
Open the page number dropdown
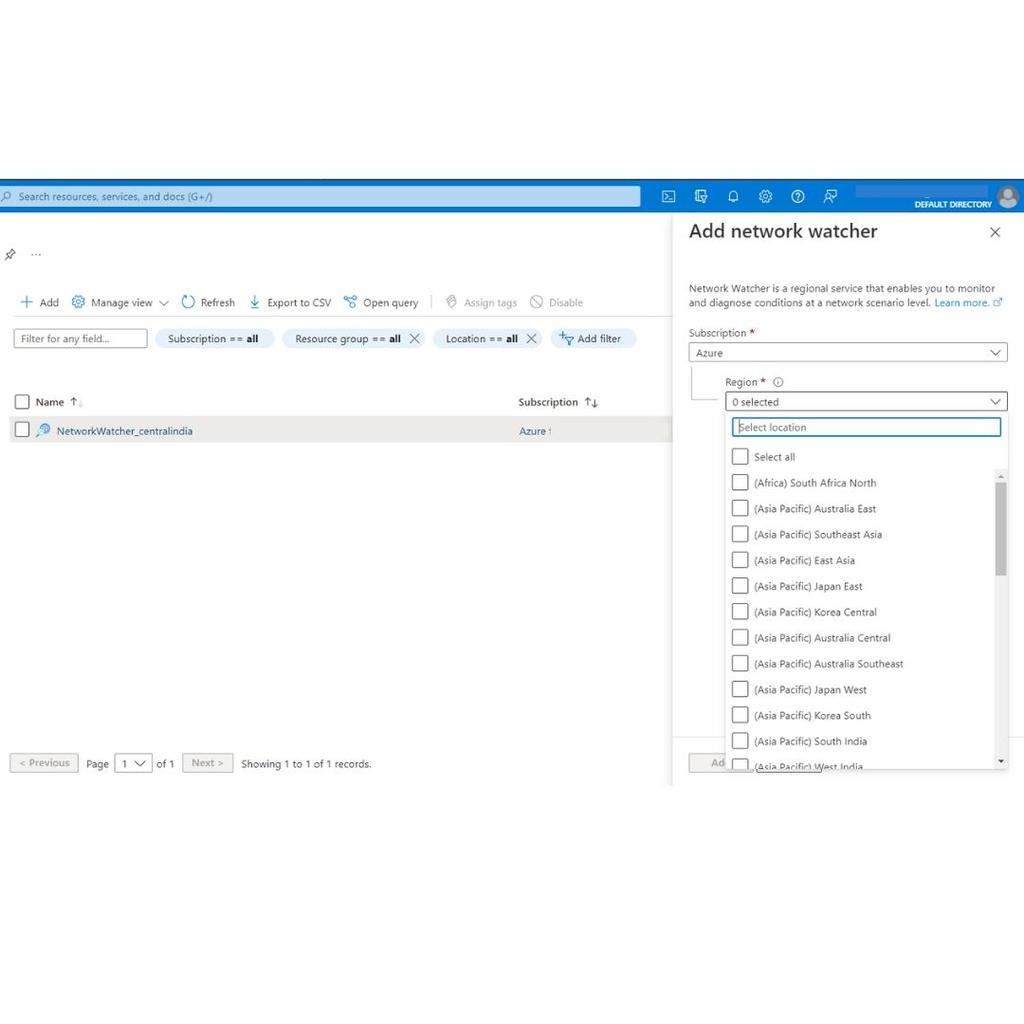coord(132,763)
